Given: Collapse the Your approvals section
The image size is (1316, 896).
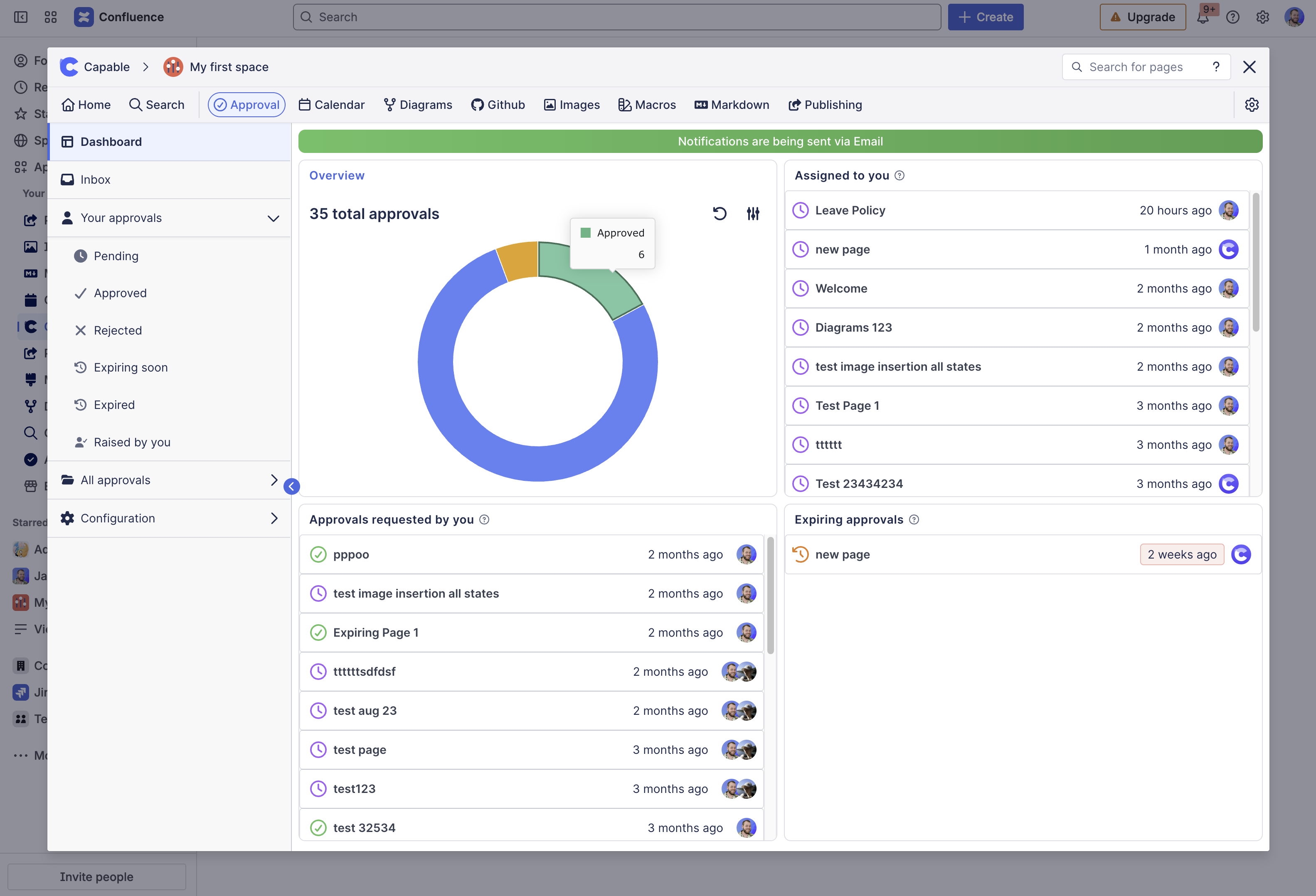Looking at the screenshot, I should pyautogui.click(x=273, y=219).
